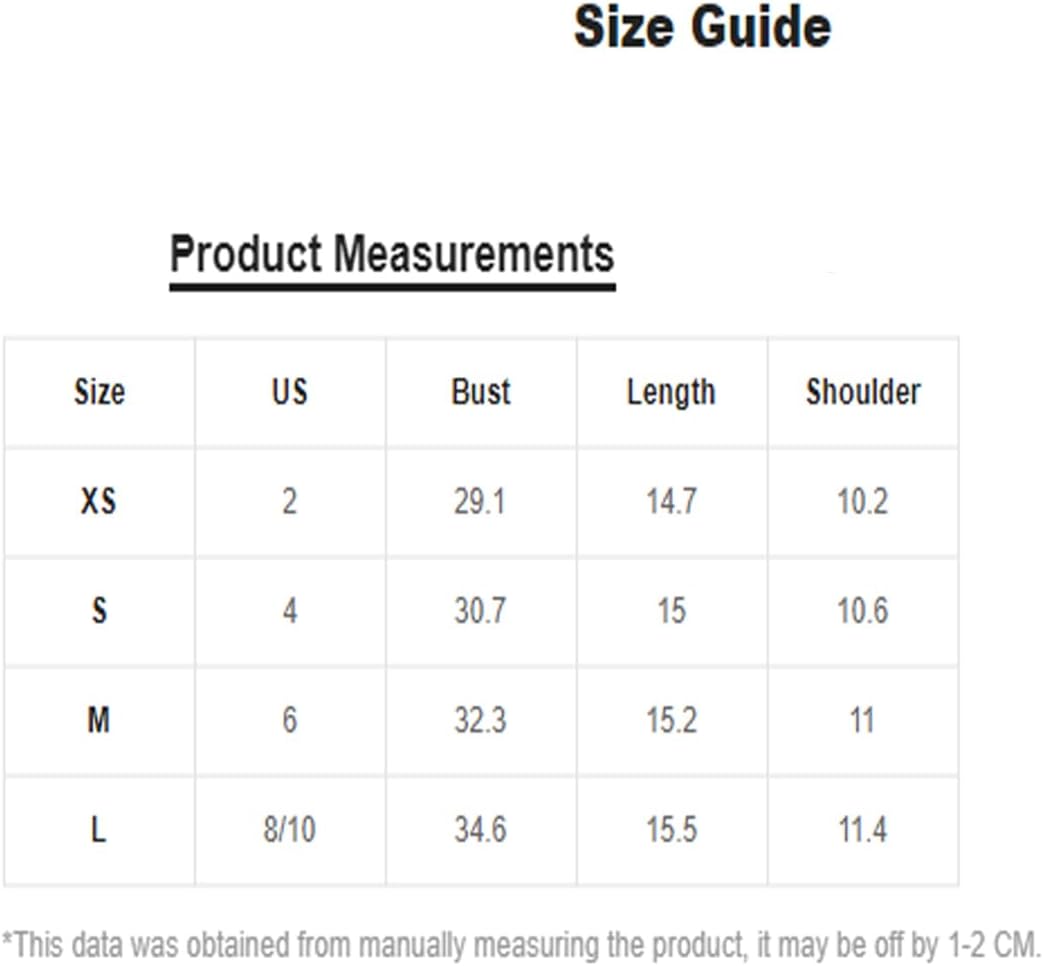1043x966 pixels.
Task: Click the 32.3 bust measurement
Action: 480,720
